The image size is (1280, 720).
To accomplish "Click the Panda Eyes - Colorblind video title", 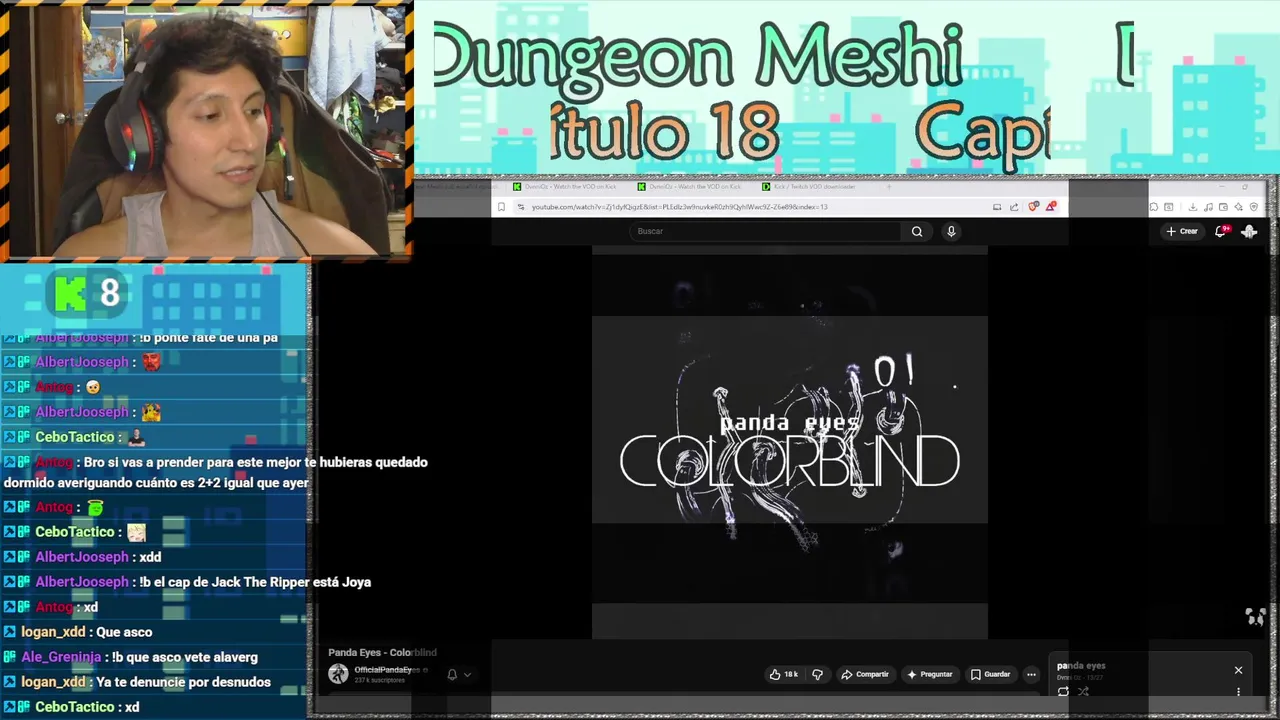I will click(x=382, y=652).
